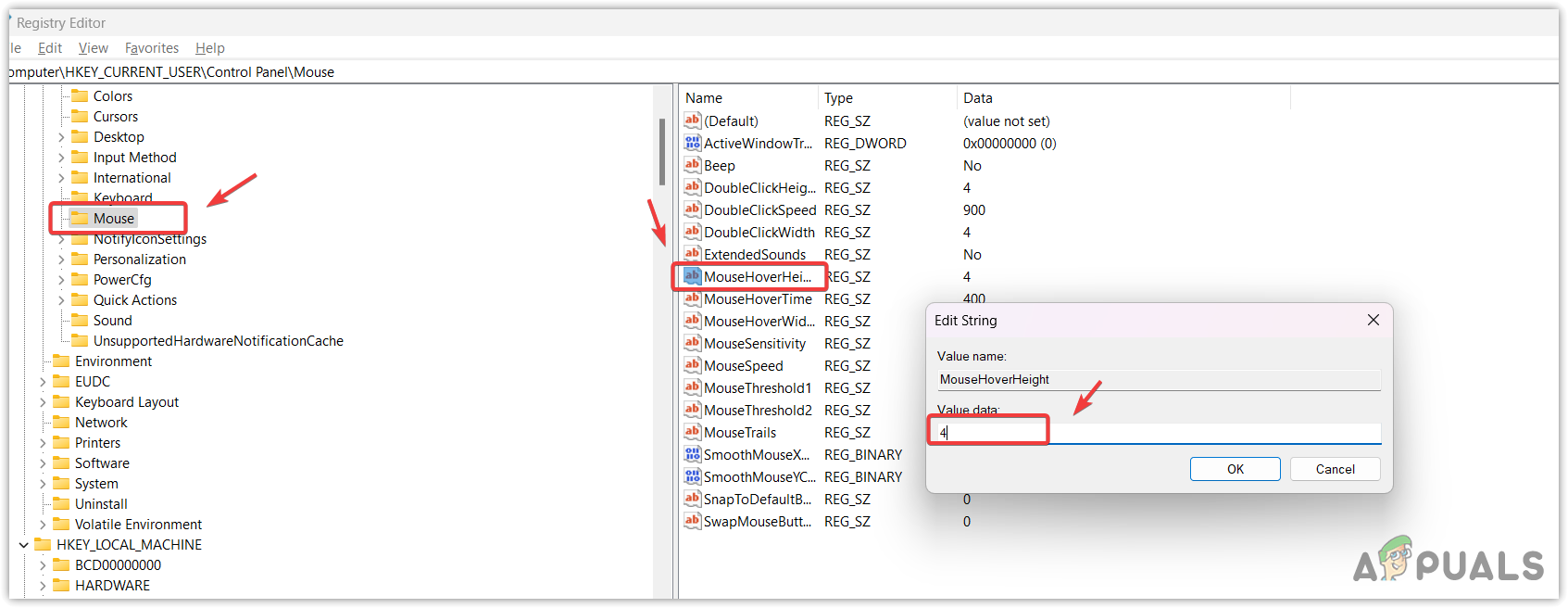
Task: Expand the International key
Action: coord(61,178)
